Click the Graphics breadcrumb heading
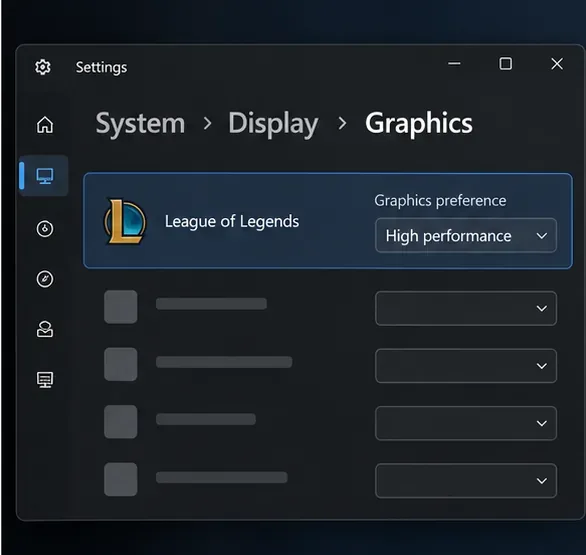This screenshot has height=555, width=586. coord(419,124)
